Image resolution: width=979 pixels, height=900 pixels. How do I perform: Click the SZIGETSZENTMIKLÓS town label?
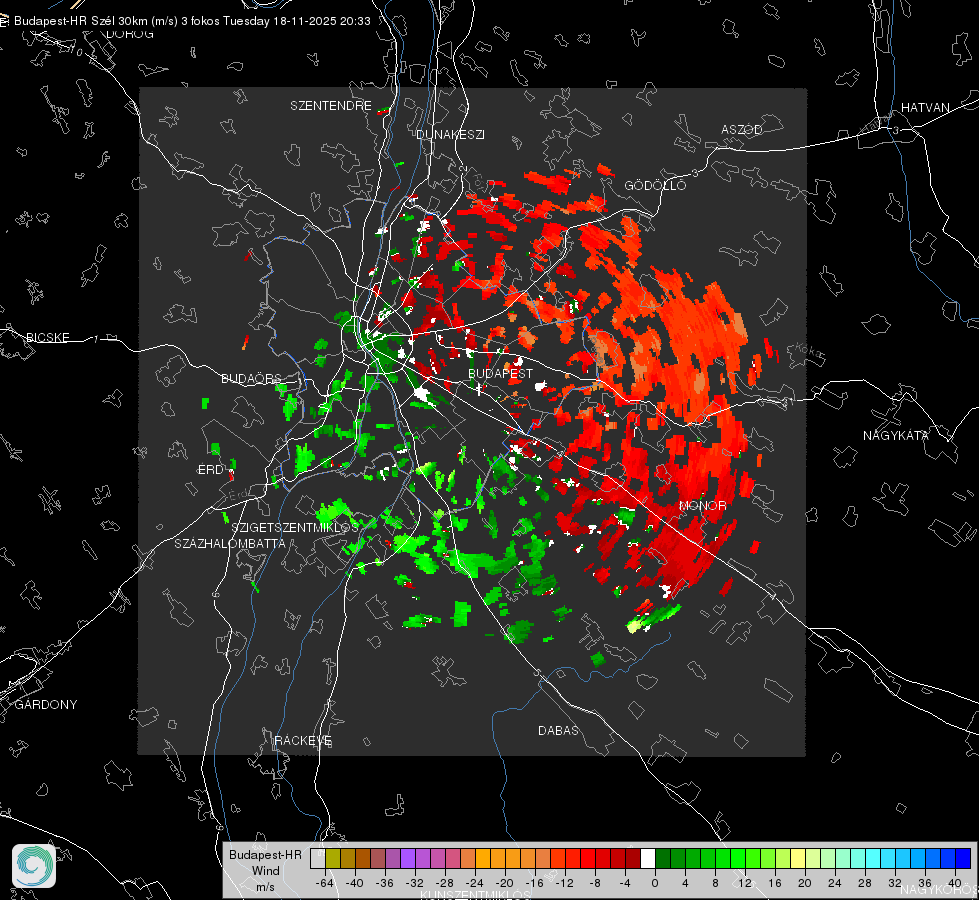(295, 528)
